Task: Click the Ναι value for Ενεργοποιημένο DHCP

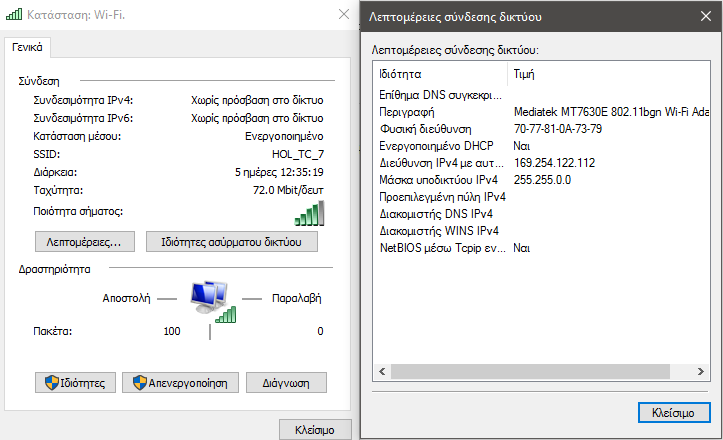Action: pos(522,146)
